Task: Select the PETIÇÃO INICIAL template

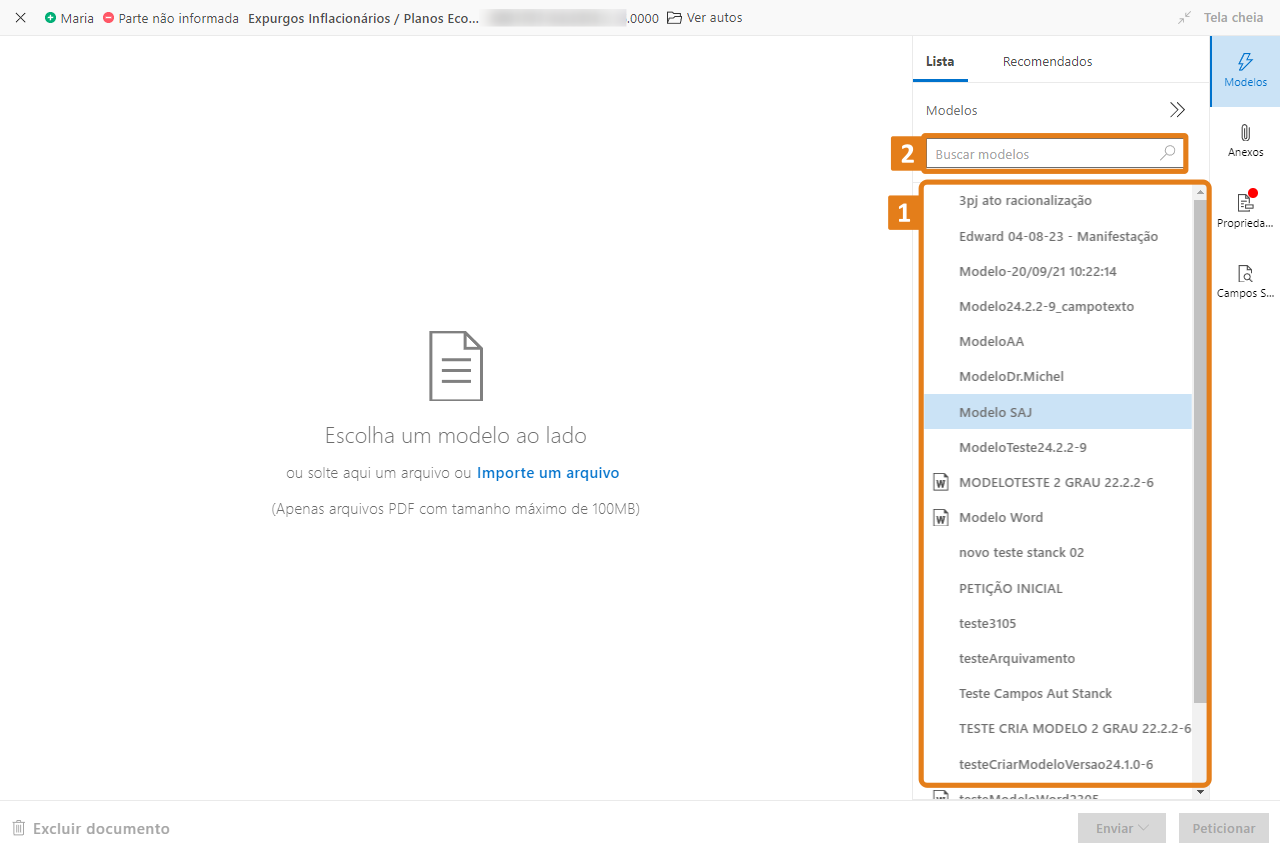Action: click(1010, 588)
